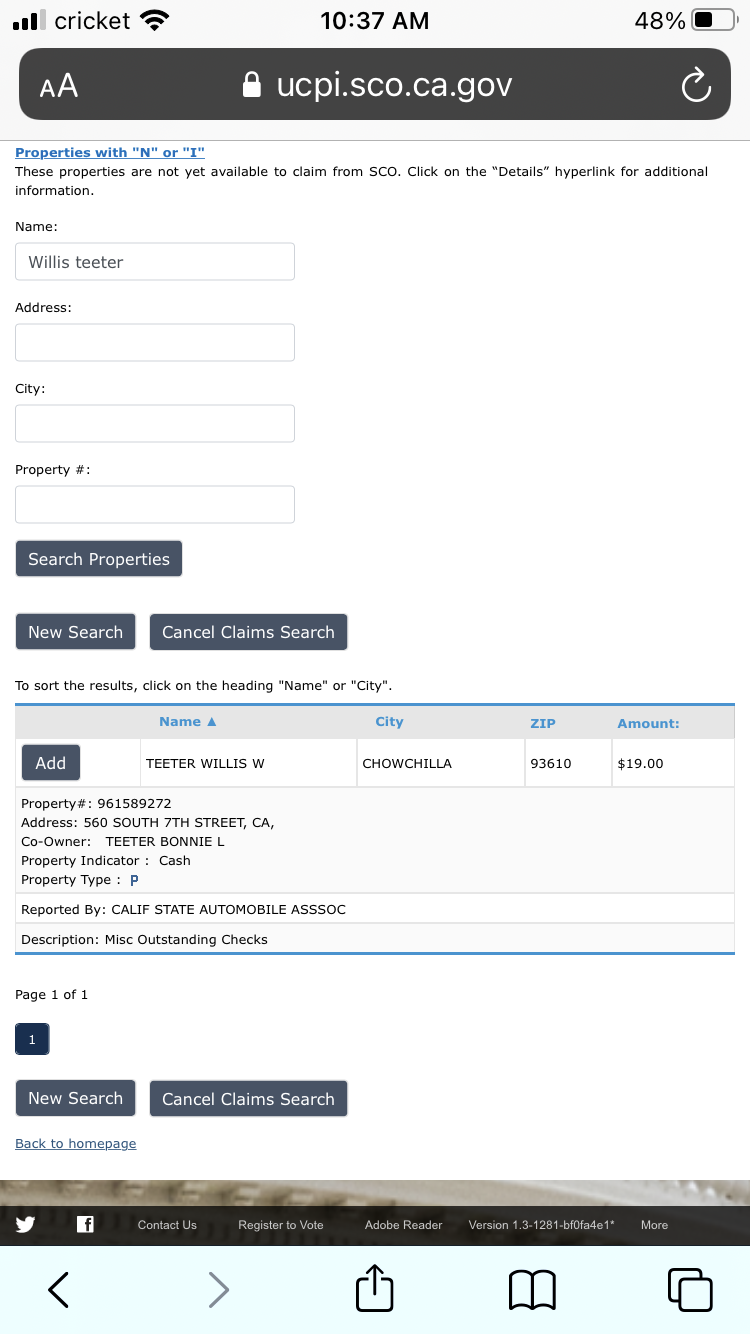
Task: Click the upper Cancel Claims Search button
Action: 248,632
